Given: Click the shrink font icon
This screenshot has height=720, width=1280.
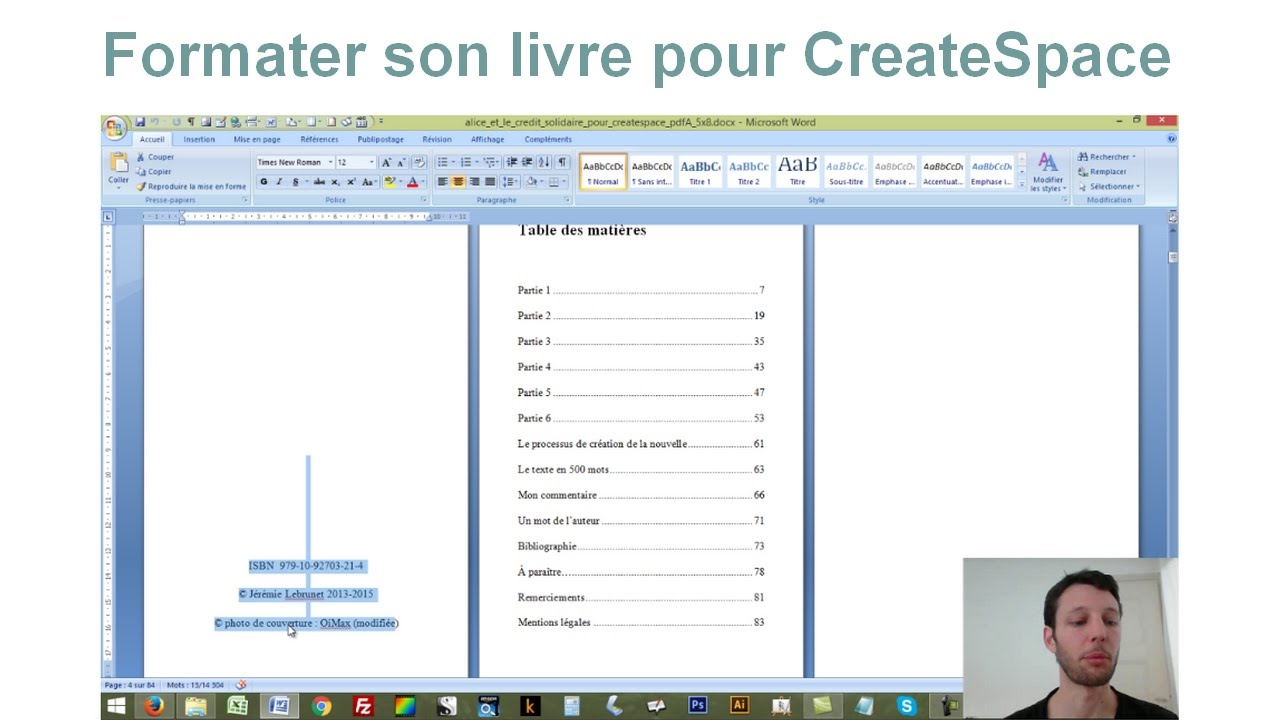Looking at the screenshot, I should tap(401, 162).
